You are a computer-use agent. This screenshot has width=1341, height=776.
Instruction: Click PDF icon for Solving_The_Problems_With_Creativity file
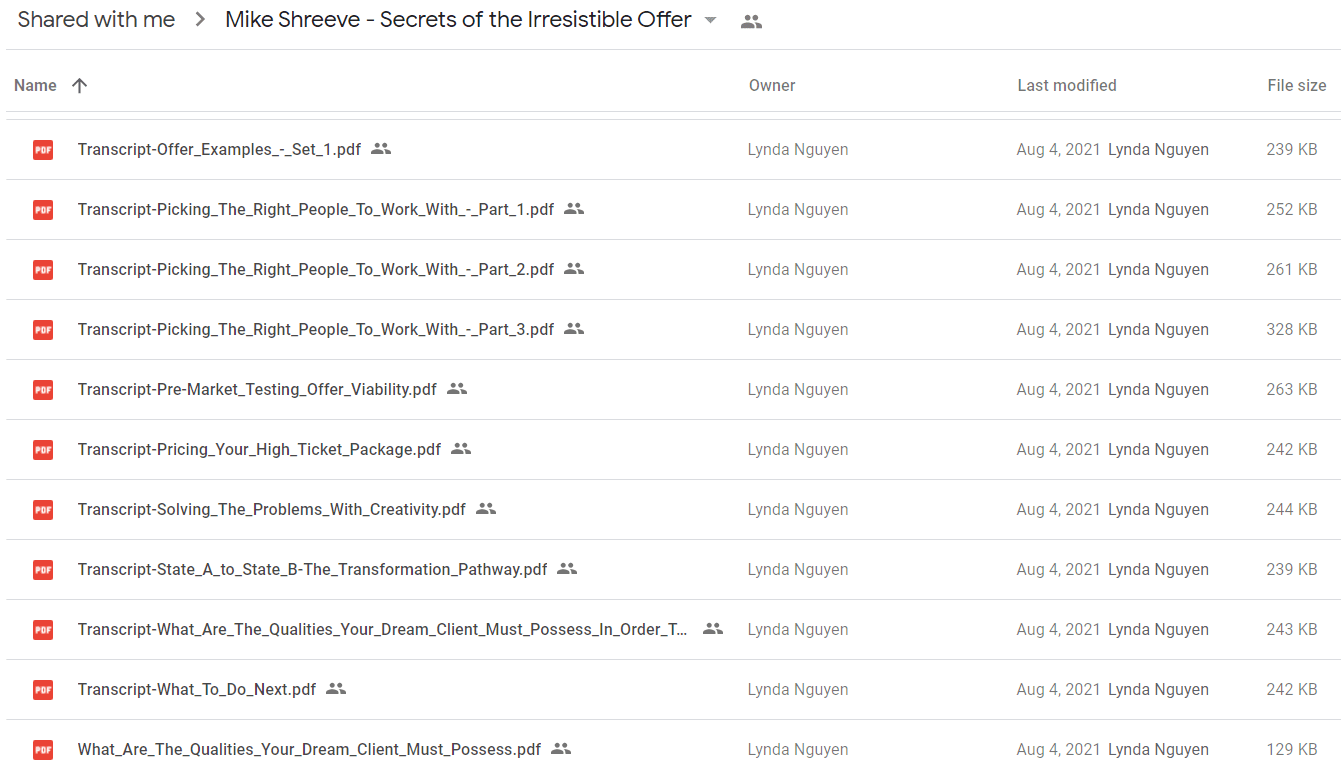pos(43,510)
